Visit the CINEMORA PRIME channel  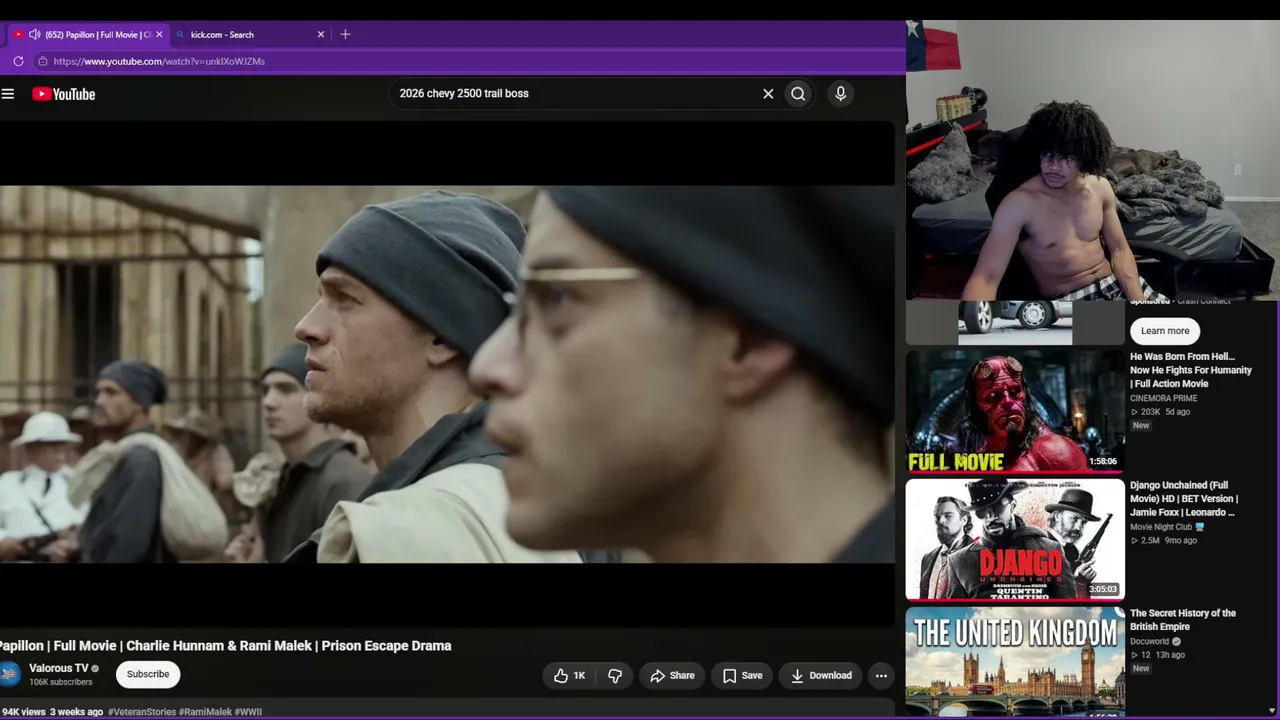point(1163,398)
